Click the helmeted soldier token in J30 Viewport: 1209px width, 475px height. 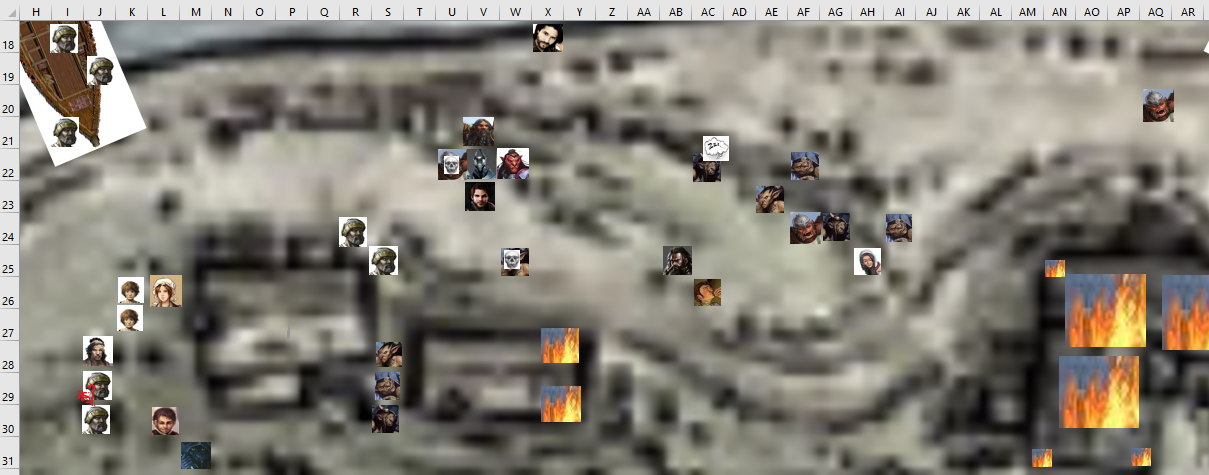96,419
